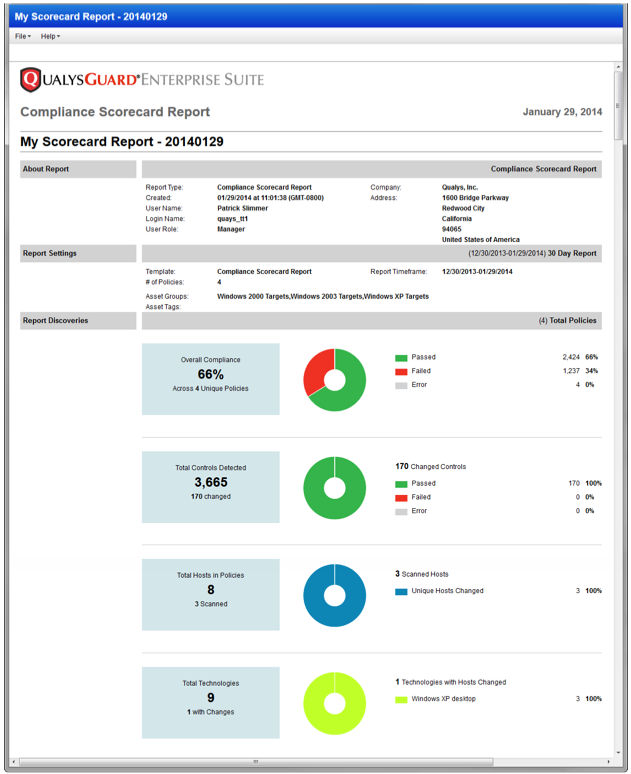631x774 pixels.
Task: Click the left arrow of horizontal scrollbar
Action: tap(13, 762)
